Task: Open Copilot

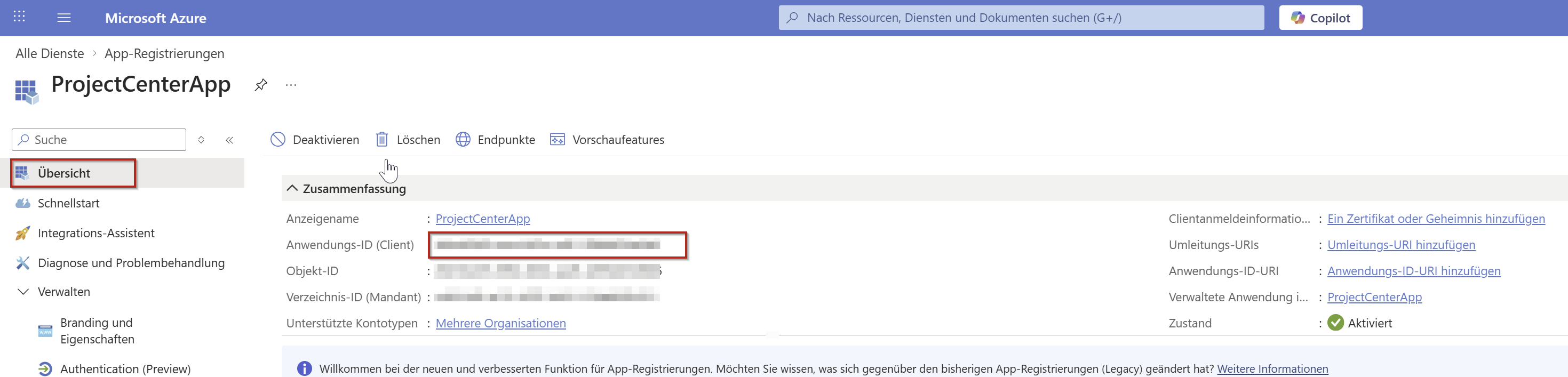Action: 1320,18
